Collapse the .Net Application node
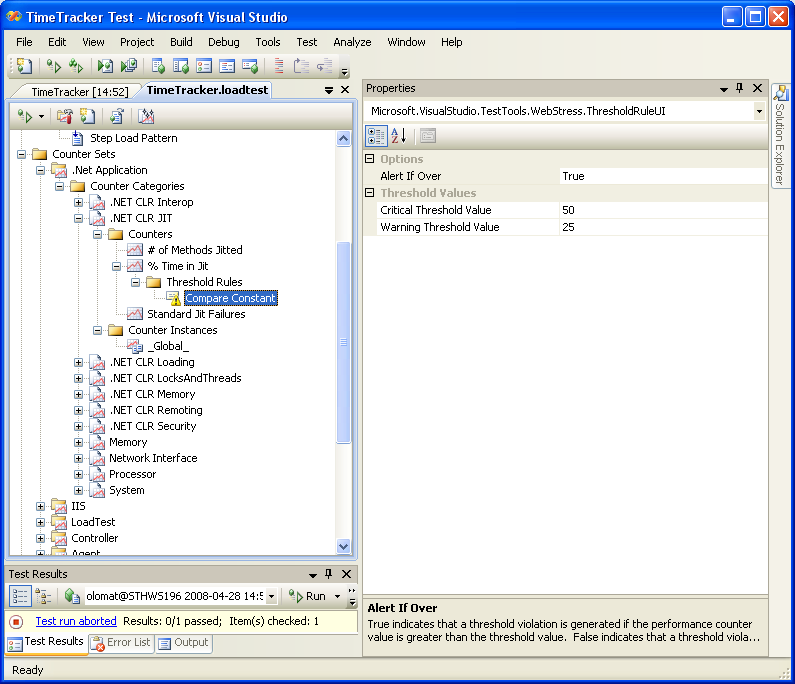795x684 pixels. [41, 170]
